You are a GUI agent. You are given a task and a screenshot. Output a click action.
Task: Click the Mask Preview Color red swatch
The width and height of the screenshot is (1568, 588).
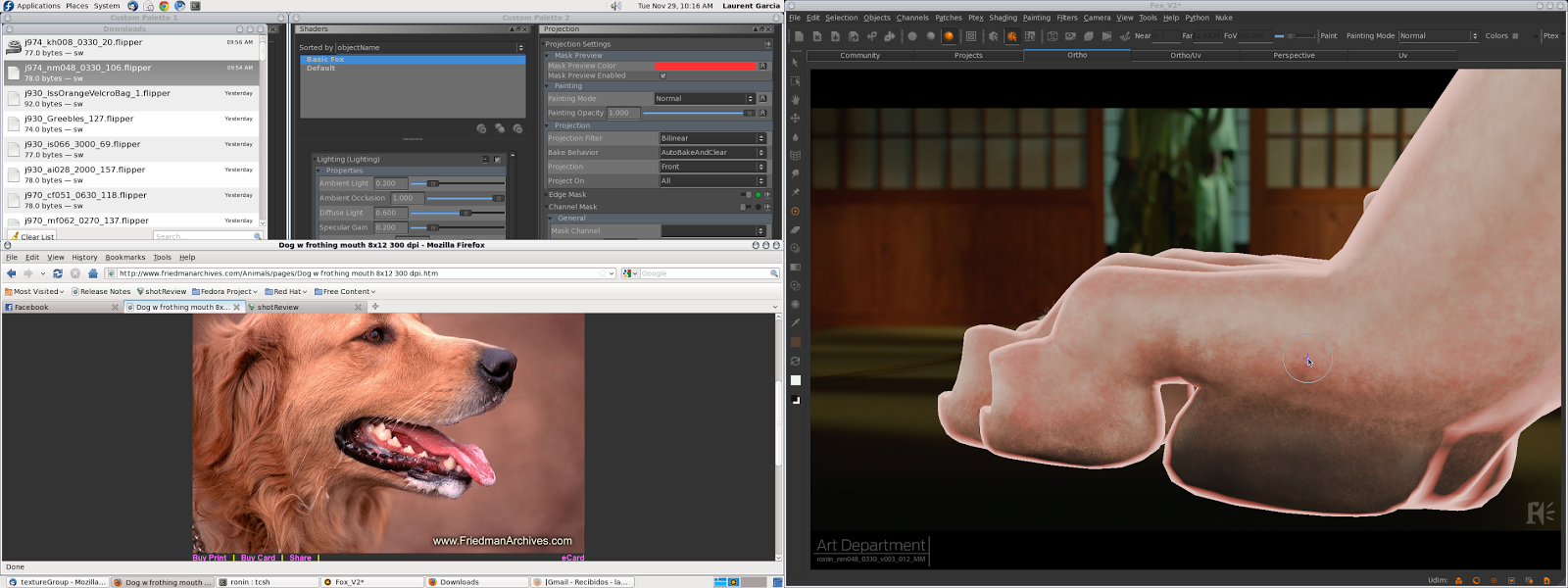706,66
